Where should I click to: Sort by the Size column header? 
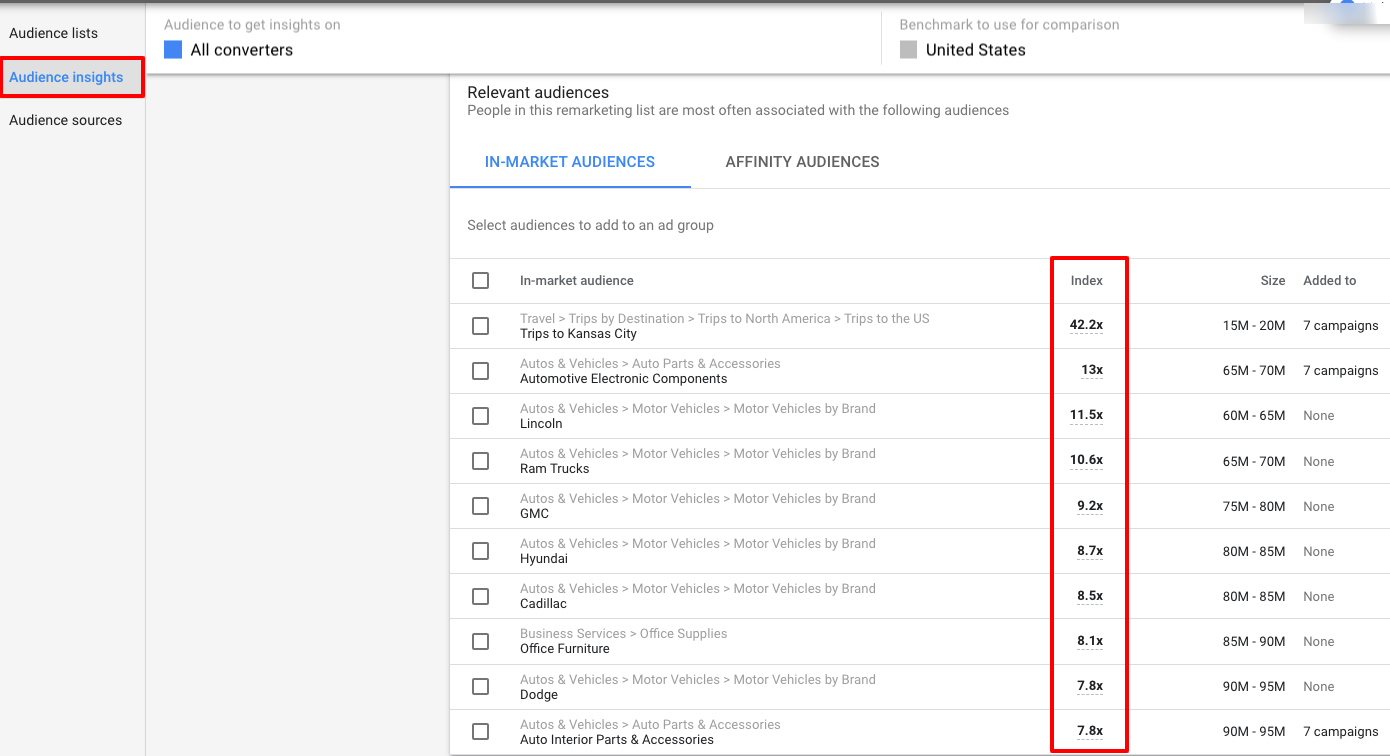pos(1273,280)
